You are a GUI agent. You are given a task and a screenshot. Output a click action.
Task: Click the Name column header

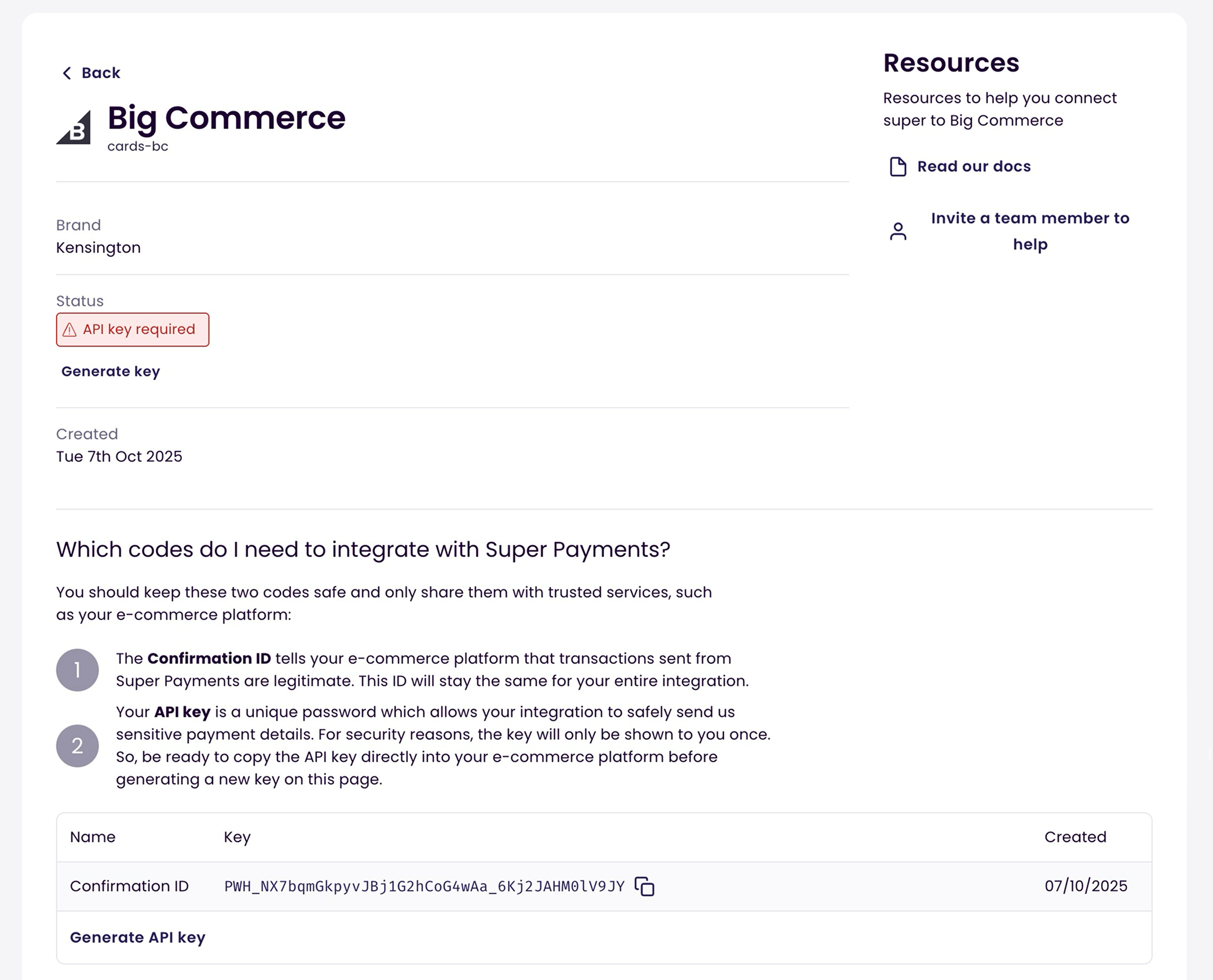(93, 837)
